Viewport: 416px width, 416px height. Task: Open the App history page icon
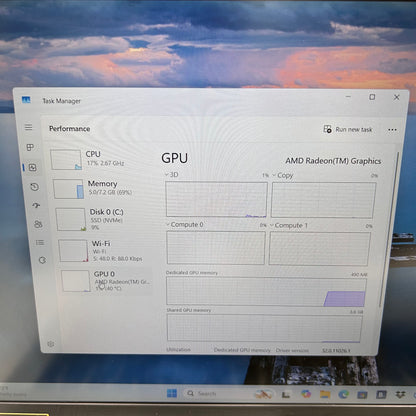(x=34, y=187)
